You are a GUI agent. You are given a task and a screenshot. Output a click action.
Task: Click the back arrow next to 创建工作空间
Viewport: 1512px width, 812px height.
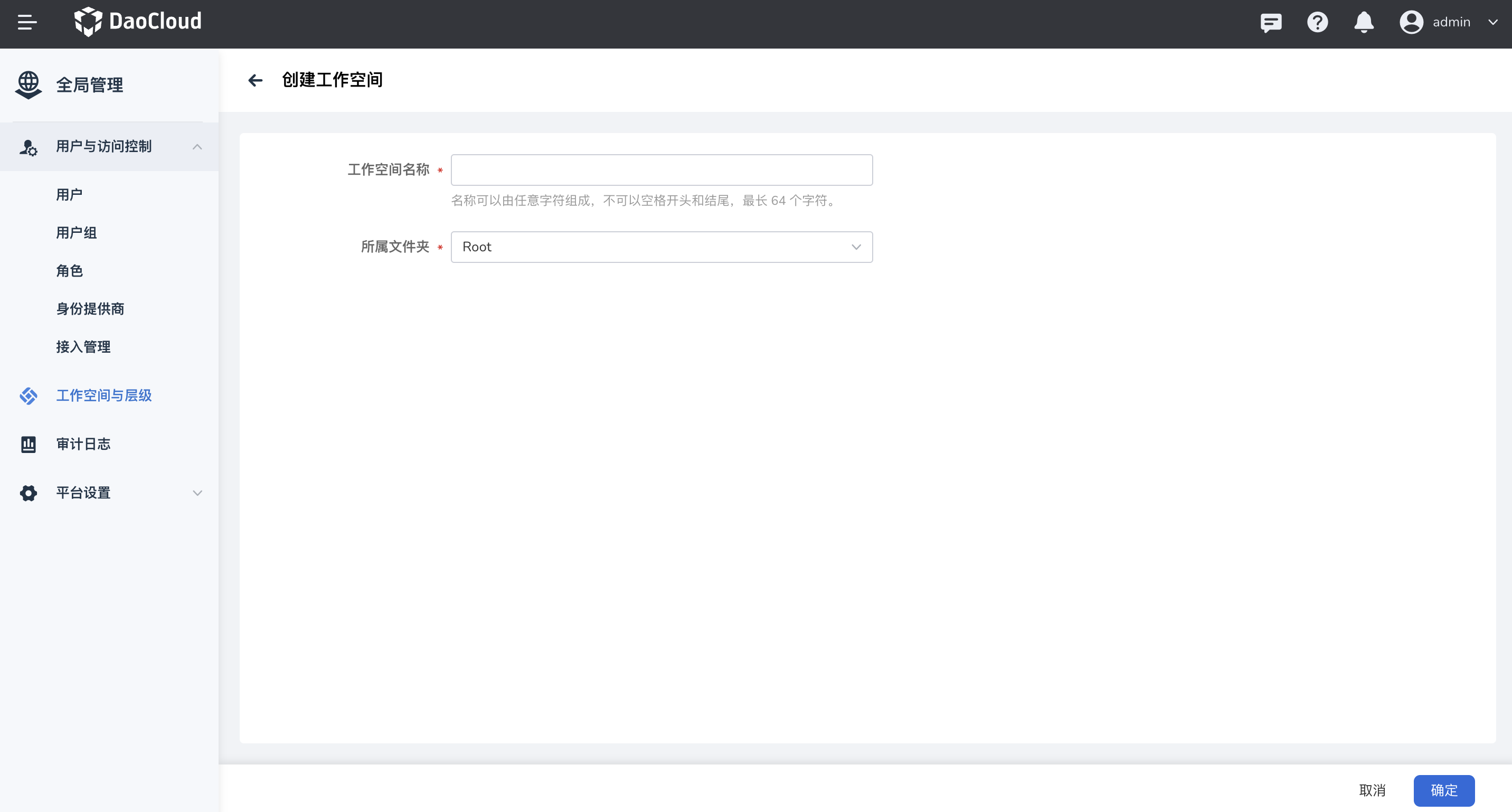tap(255, 80)
